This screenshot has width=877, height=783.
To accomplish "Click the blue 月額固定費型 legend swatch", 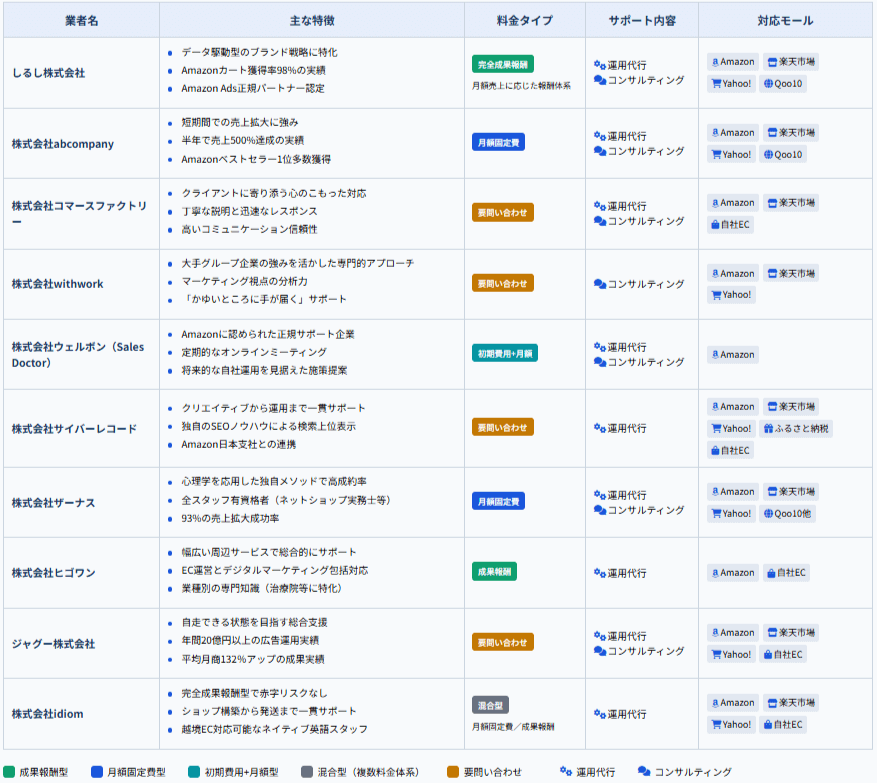I will 97,772.
